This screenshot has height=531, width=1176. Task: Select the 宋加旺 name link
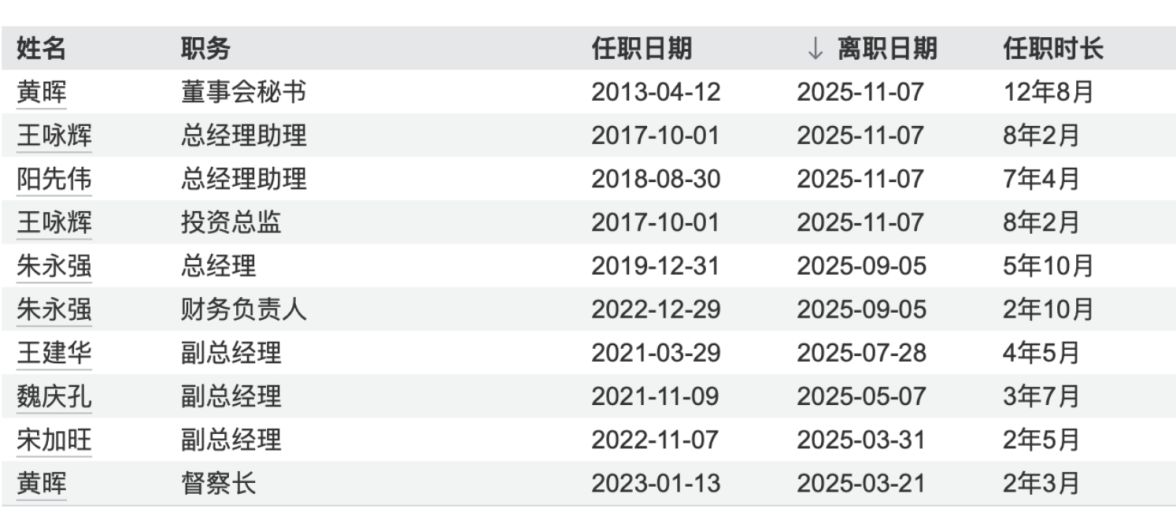tap(54, 440)
